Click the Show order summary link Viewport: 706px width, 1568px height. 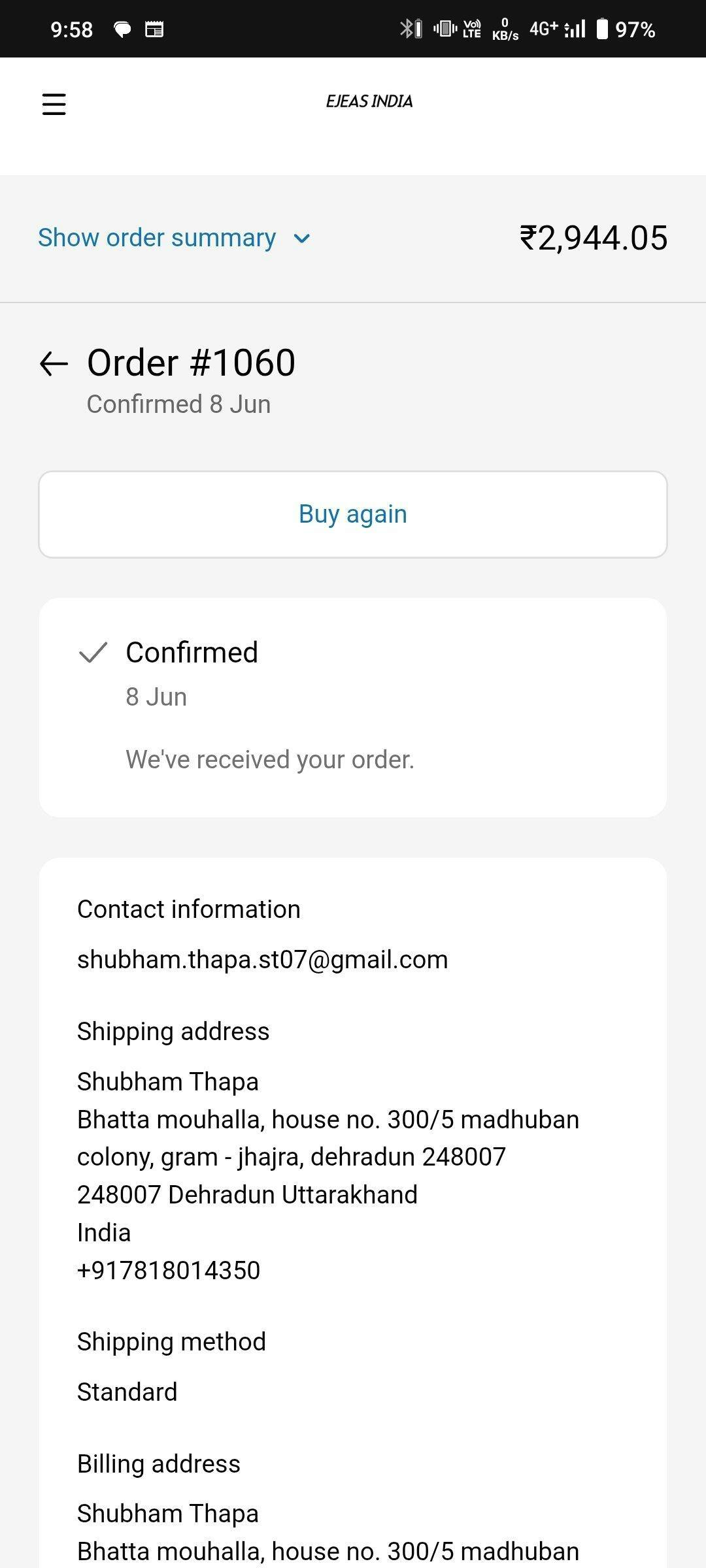pos(157,238)
